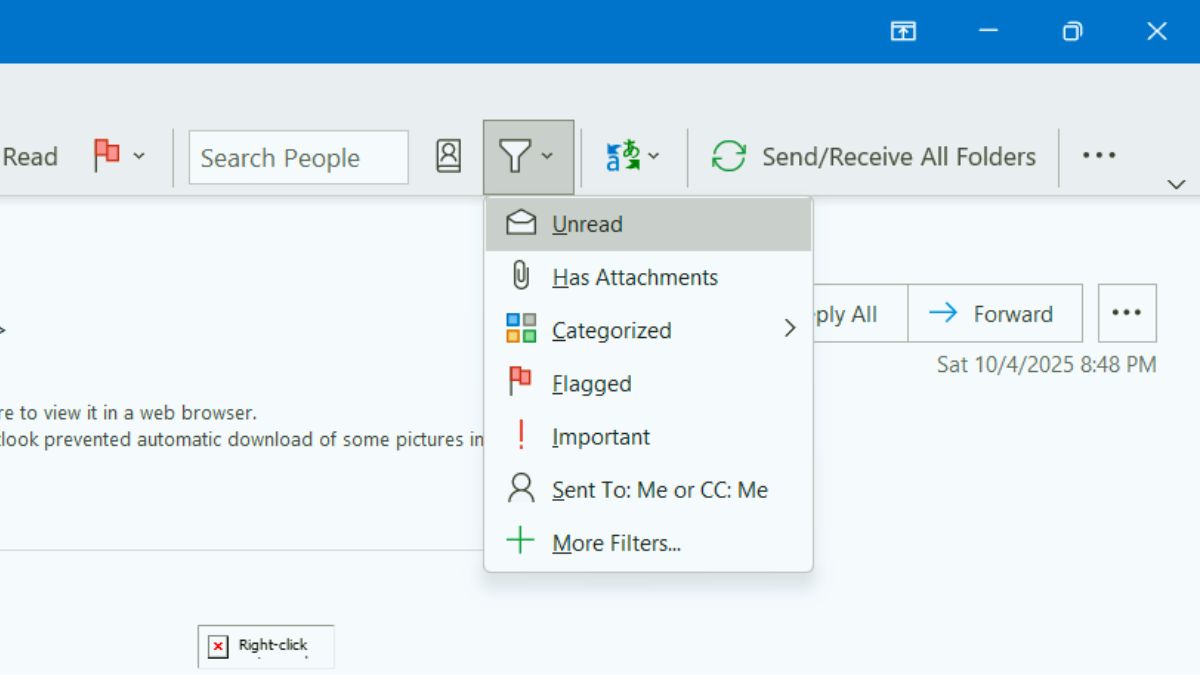Click the Filter Email funnel icon
The width and height of the screenshot is (1200, 675).
[515, 156]
